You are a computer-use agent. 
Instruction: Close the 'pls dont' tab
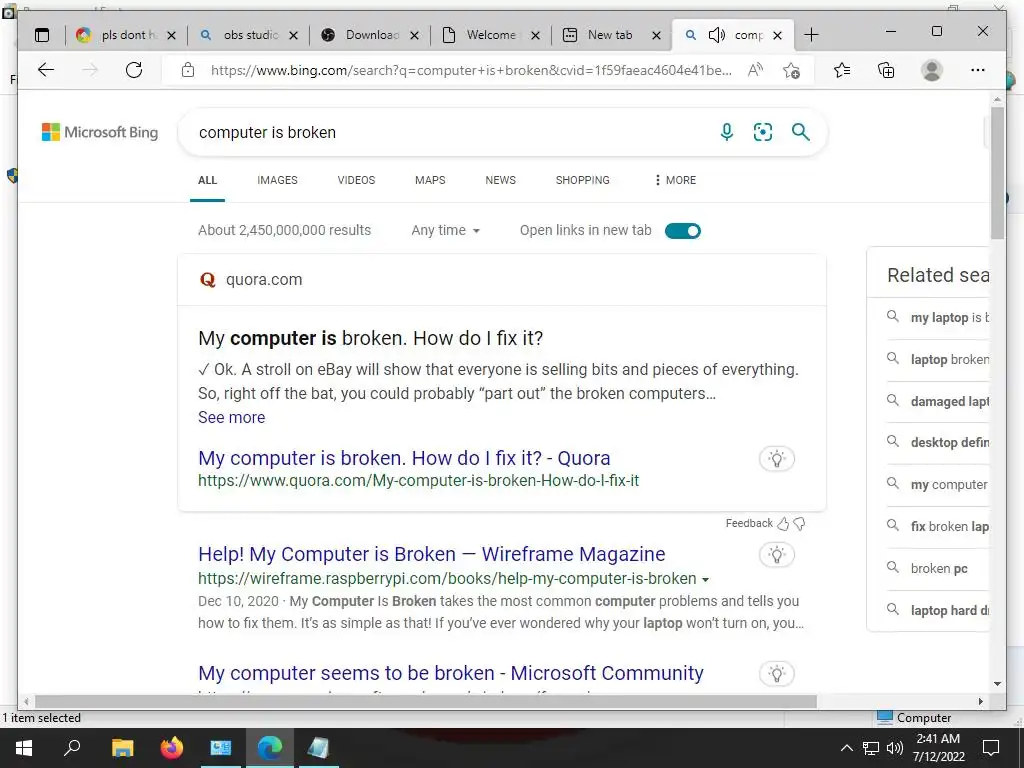click(x=171, y=35)
